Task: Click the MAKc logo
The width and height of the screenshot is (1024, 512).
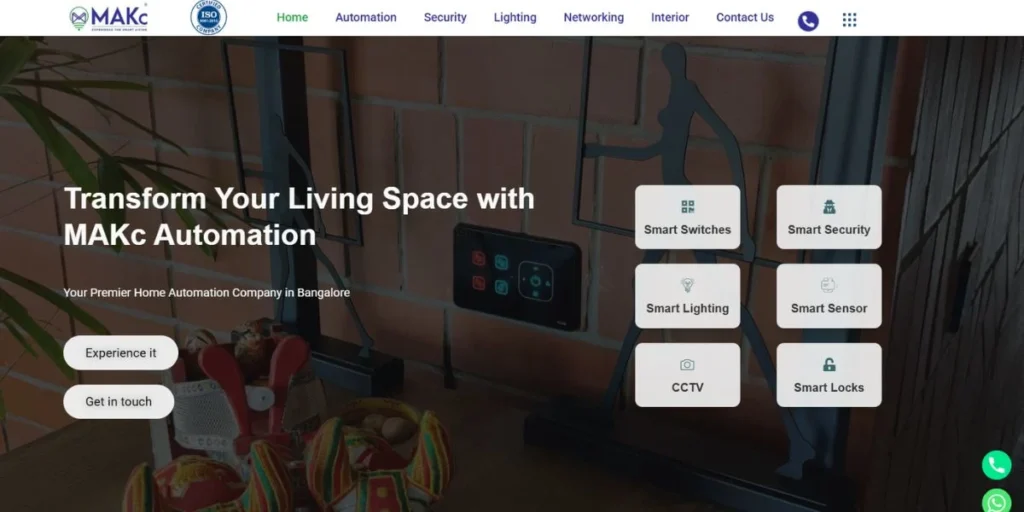Action: coord(108,18)
